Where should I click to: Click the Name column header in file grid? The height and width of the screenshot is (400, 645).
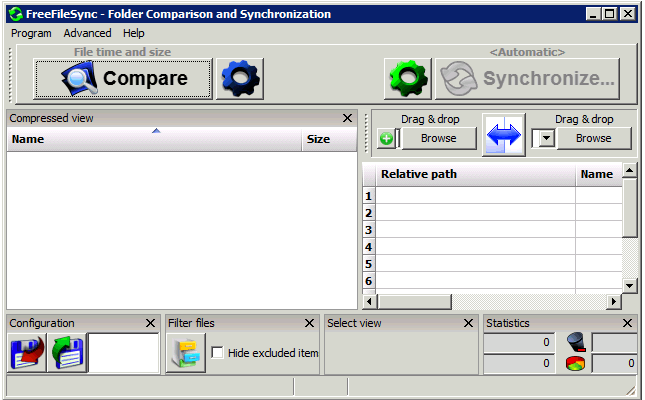coord(599,174)
